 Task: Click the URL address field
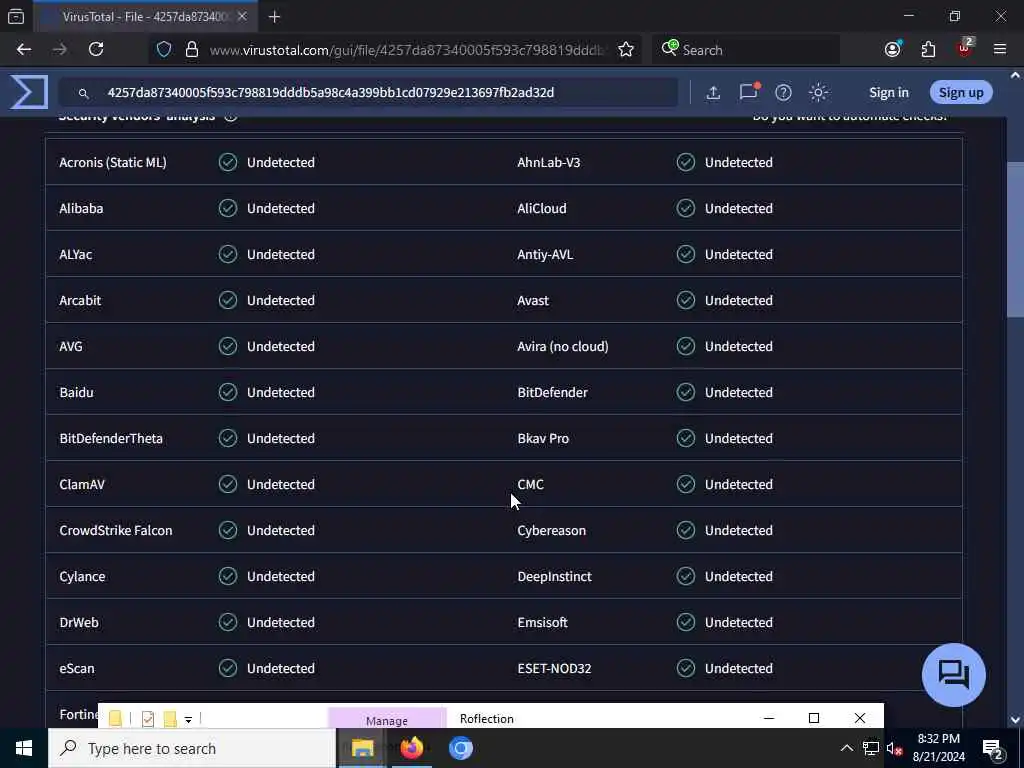point(406,50)
